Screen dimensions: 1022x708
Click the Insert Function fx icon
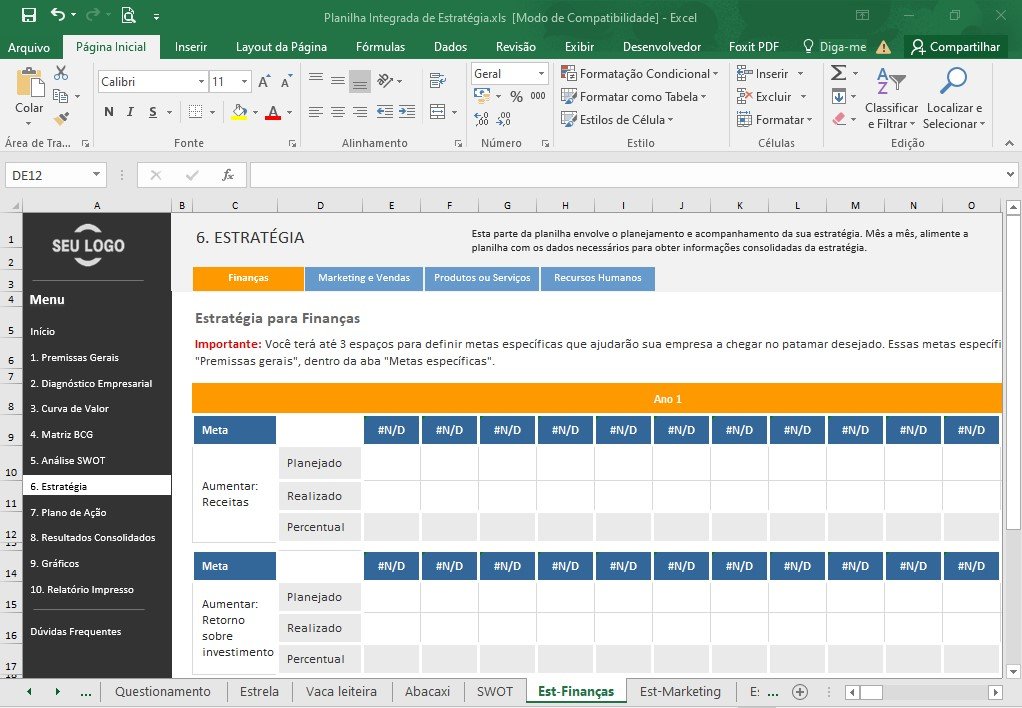click(227, 175)
